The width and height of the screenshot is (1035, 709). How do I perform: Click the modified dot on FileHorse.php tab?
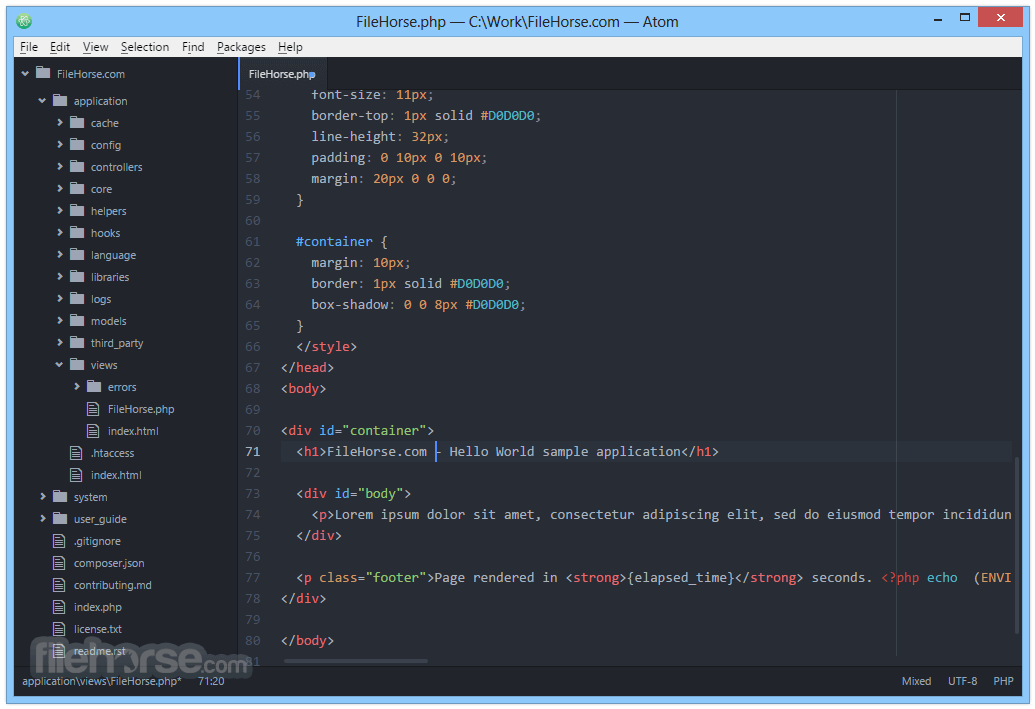(312, 75)
